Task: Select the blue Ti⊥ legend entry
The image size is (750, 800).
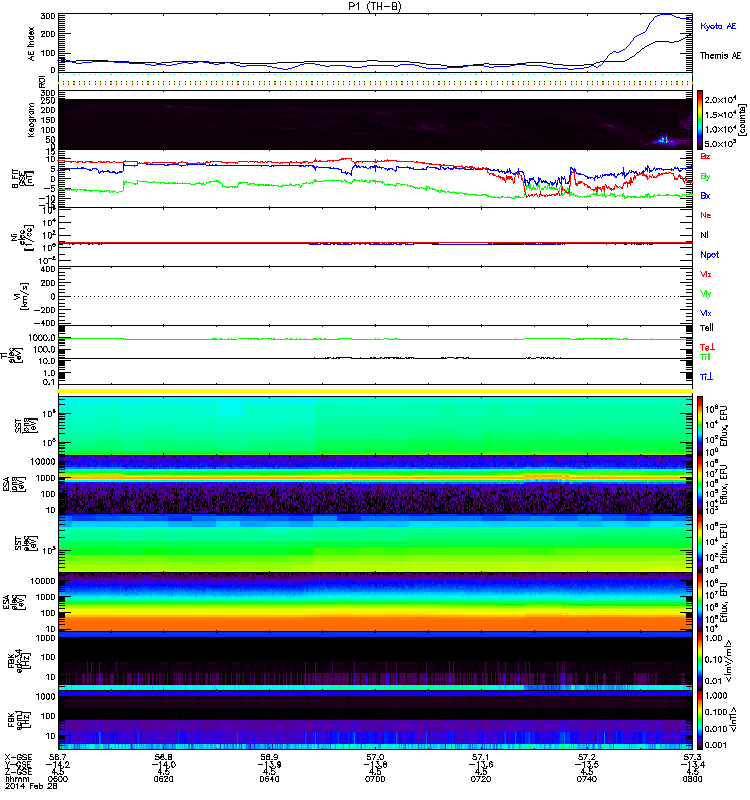Action: (706, 377)
